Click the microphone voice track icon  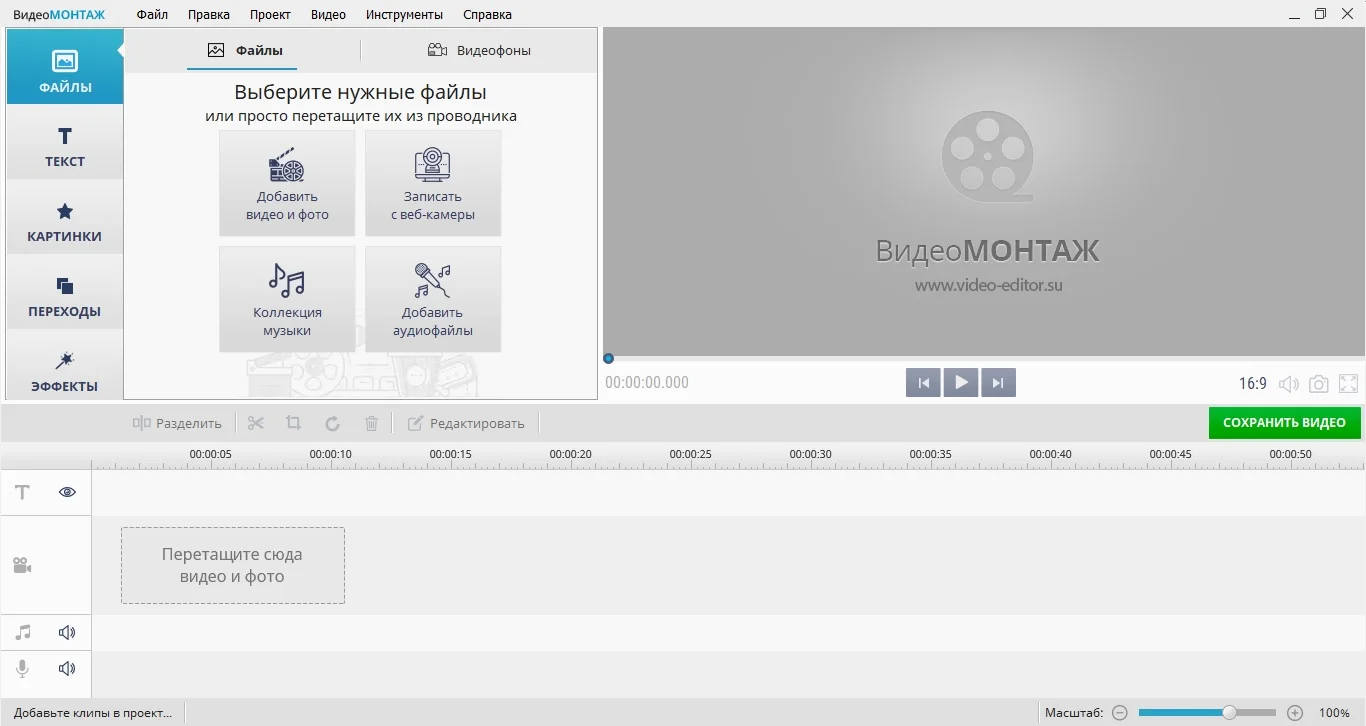[22, 669]
